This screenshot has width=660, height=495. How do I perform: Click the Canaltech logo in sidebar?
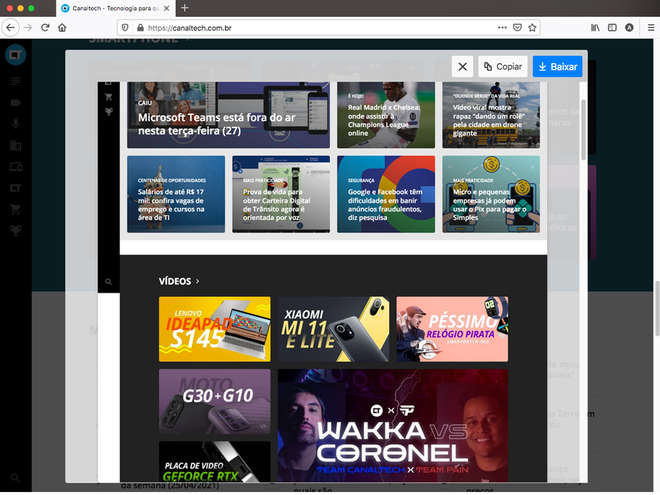(16, 55)
